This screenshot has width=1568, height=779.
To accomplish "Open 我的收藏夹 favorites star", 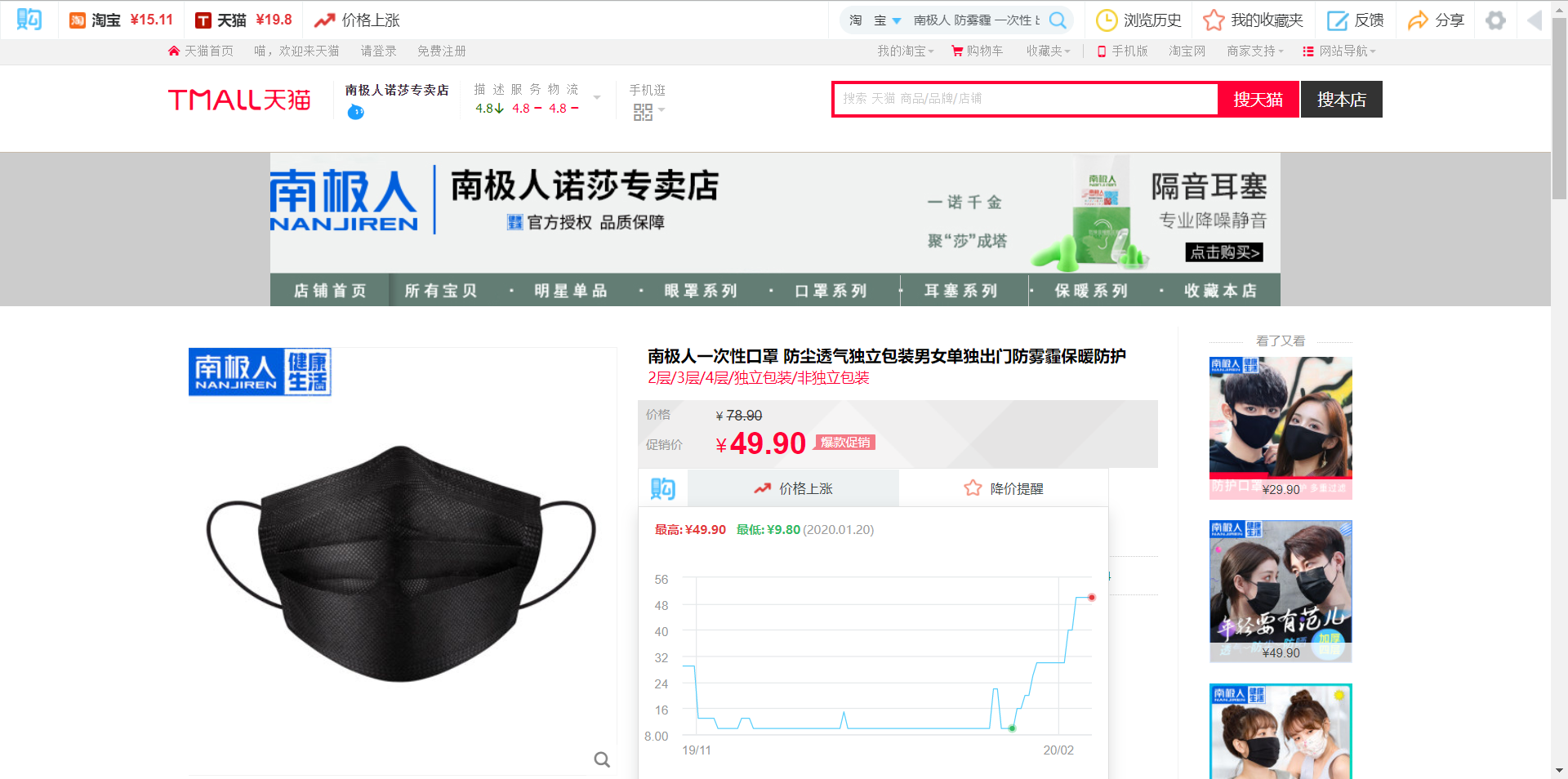I will tap(1253, 20).
